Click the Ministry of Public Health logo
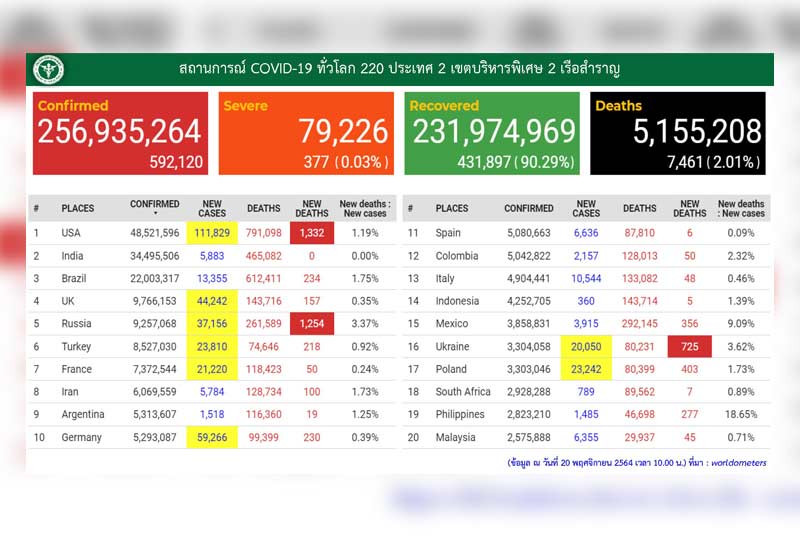Screen dimensions: 800x546 click(x=48, y=70)
